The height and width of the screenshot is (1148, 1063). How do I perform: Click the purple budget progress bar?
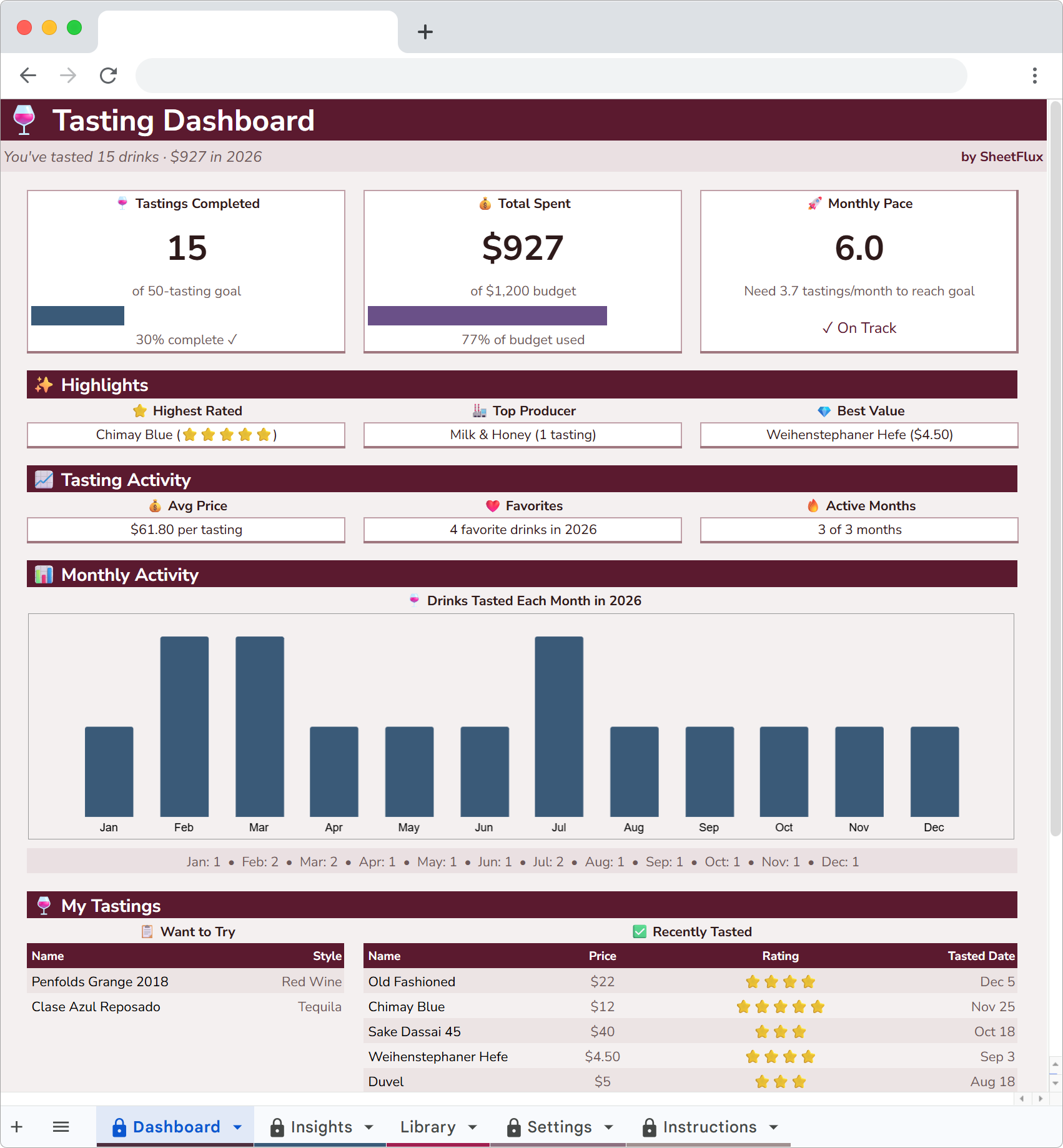click(487, 316)
